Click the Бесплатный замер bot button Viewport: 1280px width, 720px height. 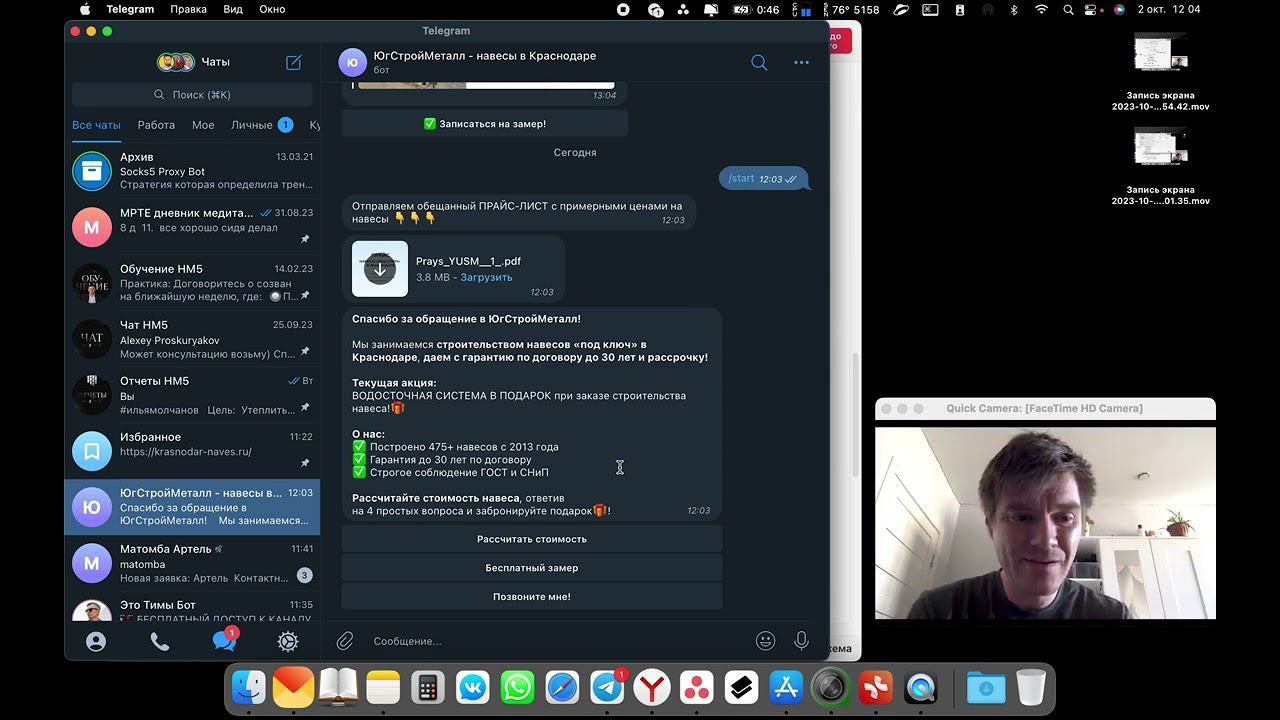pos(532,568)
